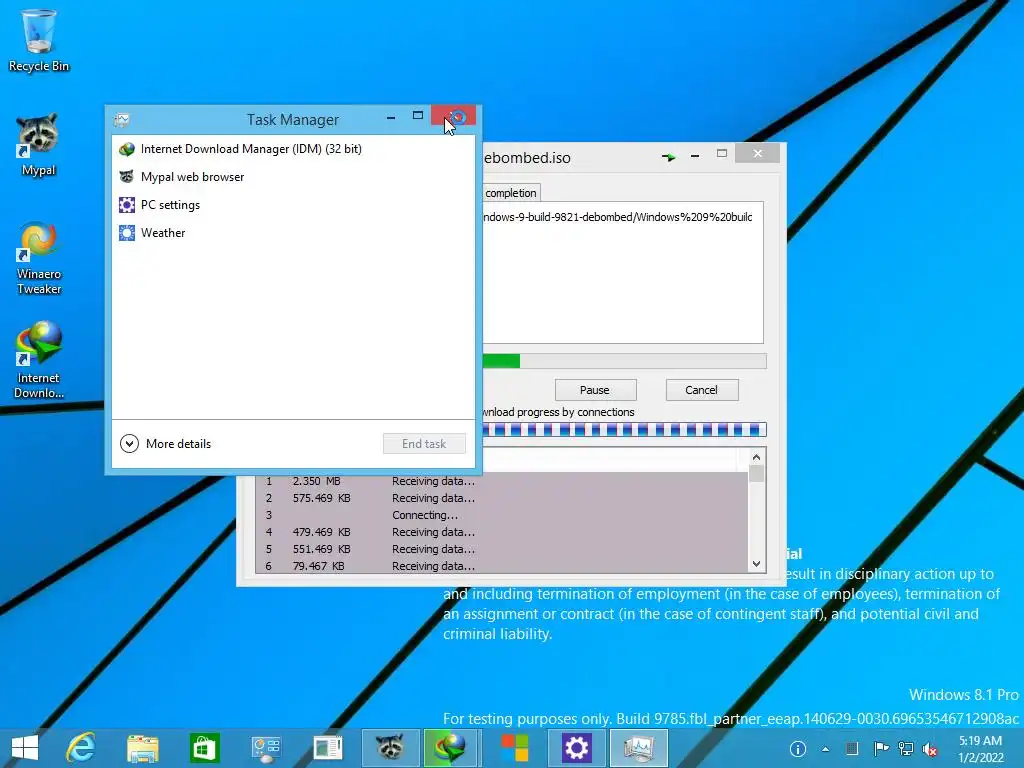Image resolution: width=1024 pixels, height=768 pixels.
Task: Click the raccoon icon beside Mypal web browser
Action: click(127, 177)
